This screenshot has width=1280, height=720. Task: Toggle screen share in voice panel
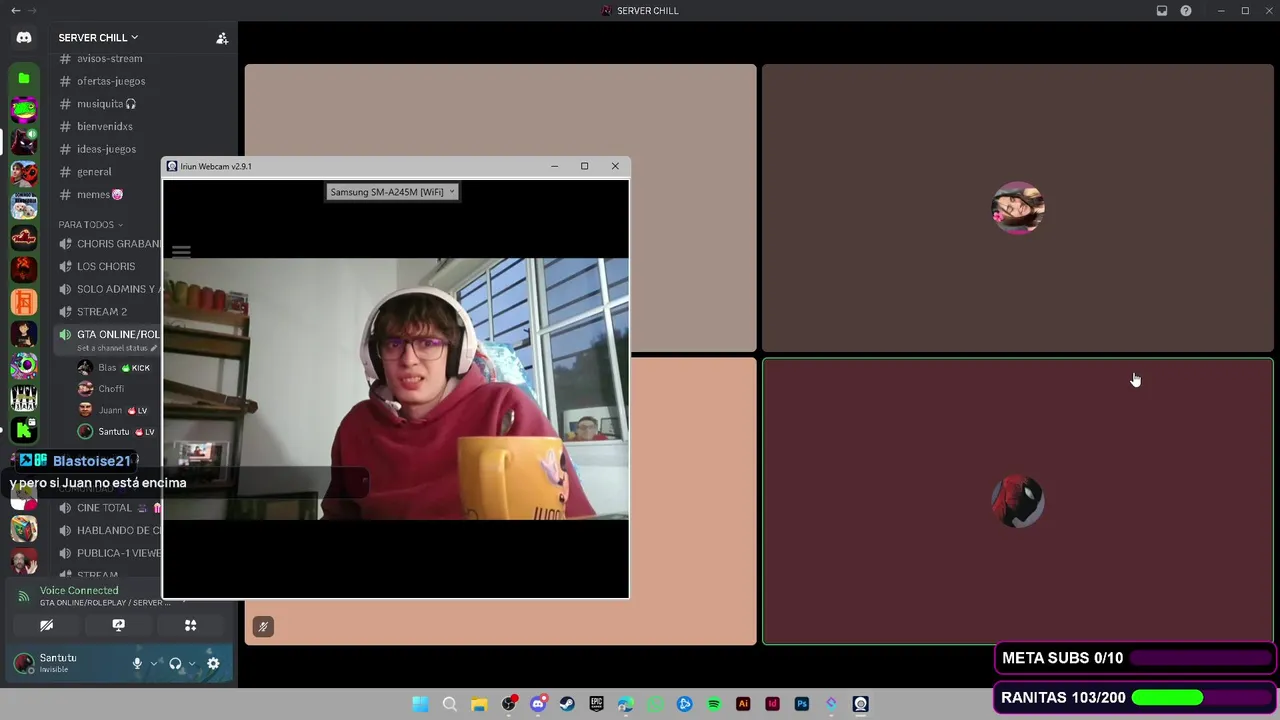[118, 625]
